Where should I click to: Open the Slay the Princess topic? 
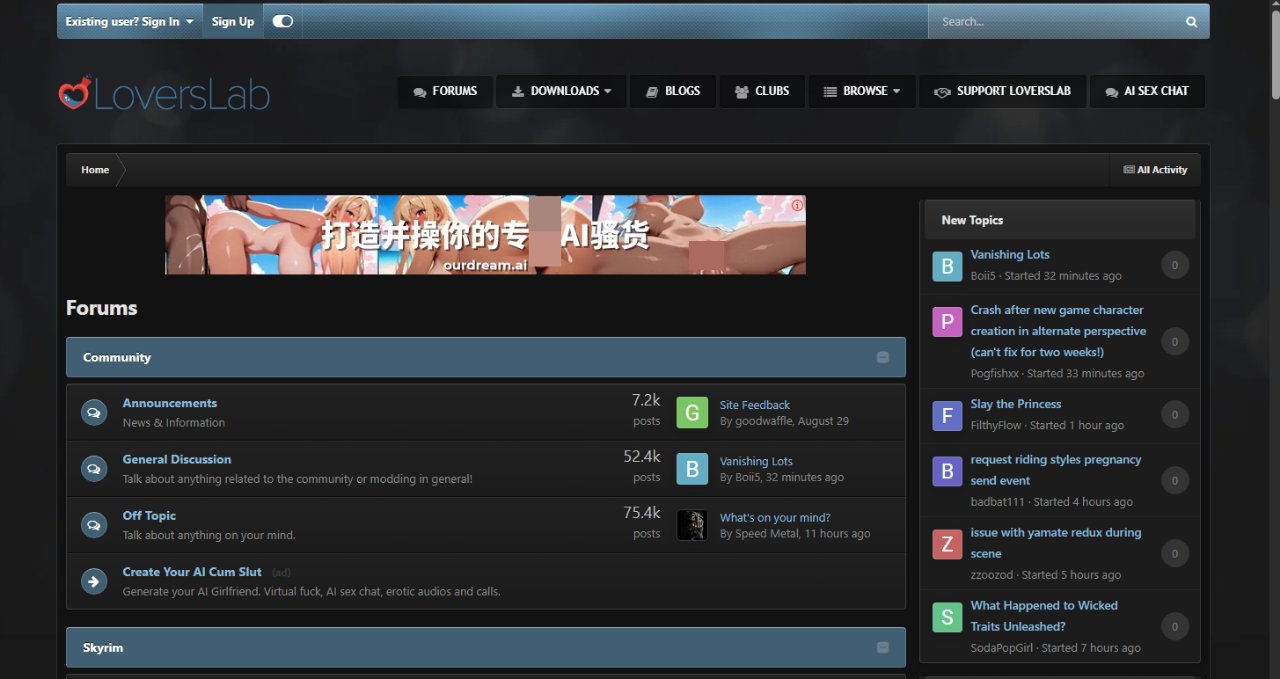[x=1016, y=404]
